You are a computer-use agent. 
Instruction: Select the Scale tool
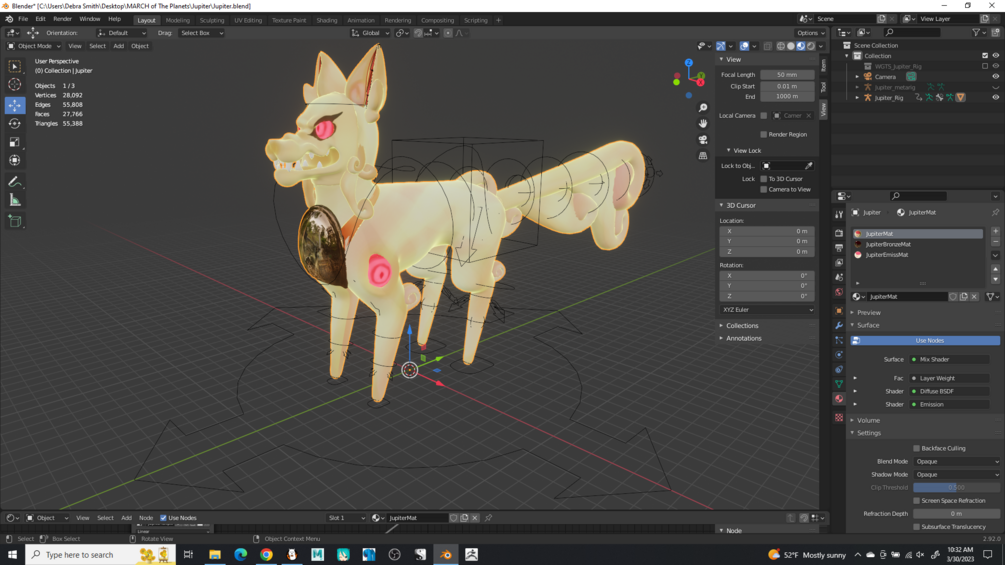pos(15,142)
